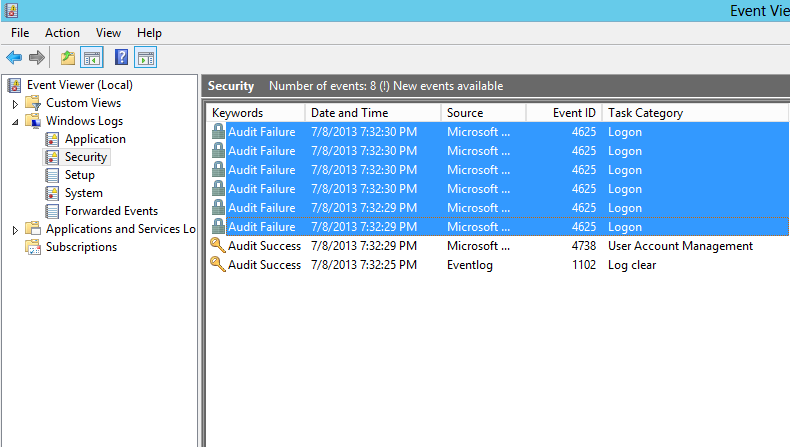Collapse the Windows Logs tree node
The image size is (790, 447).
pos(15,122)
